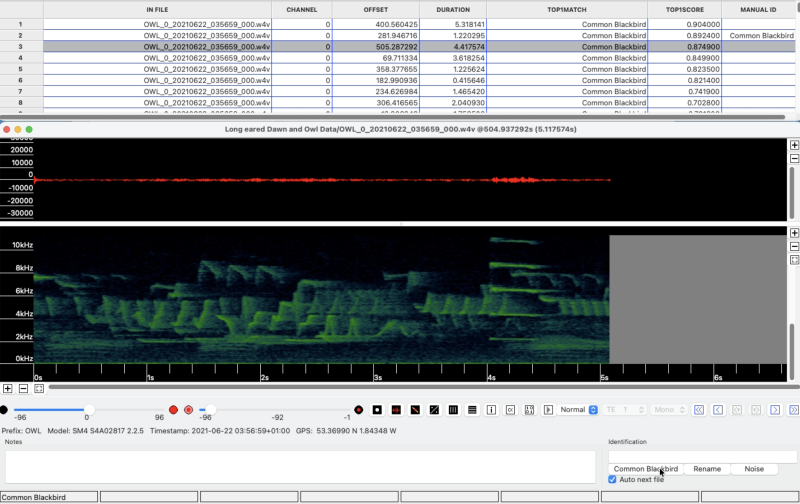Click the solid red circle icon

tap(173, 410)
